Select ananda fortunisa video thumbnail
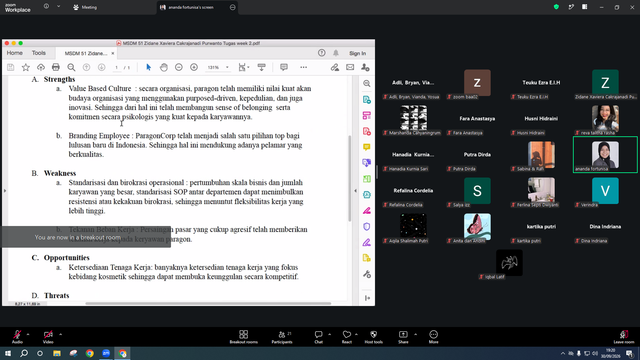Viewport: 640px width, 360px height. click(605, 155)
